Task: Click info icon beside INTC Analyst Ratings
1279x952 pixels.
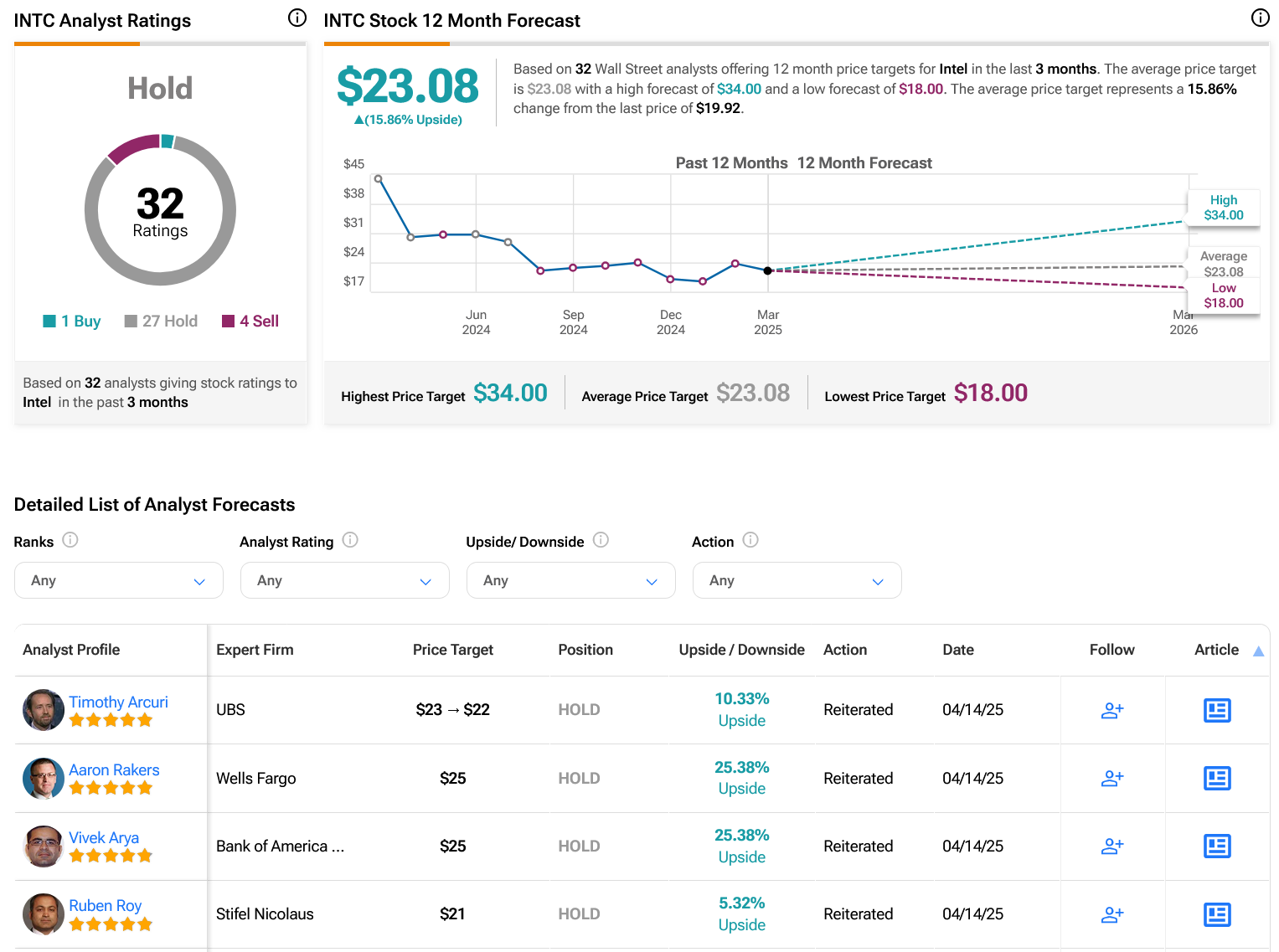Action: [297, 18]
